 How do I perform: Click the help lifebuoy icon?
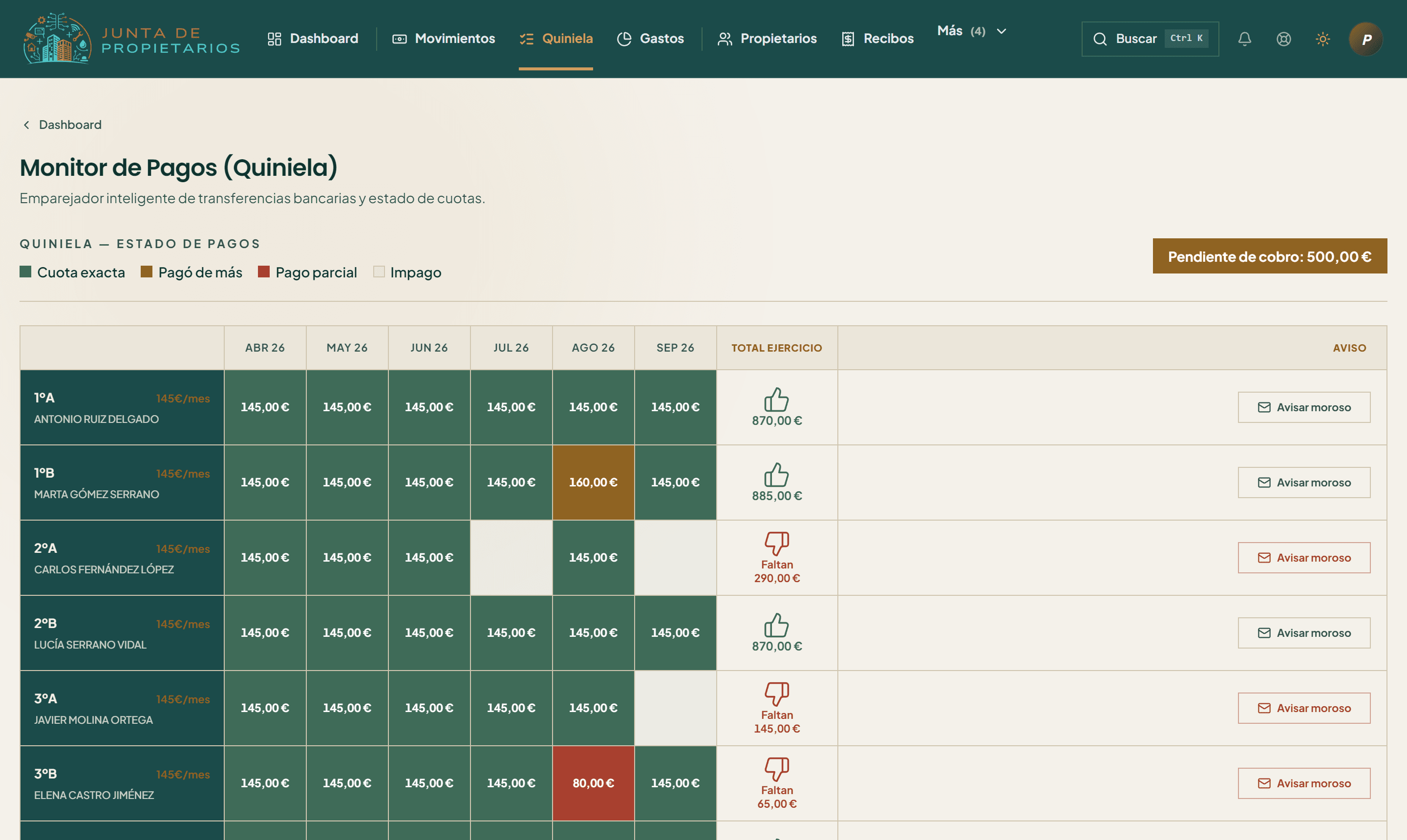click(1283, 39)
